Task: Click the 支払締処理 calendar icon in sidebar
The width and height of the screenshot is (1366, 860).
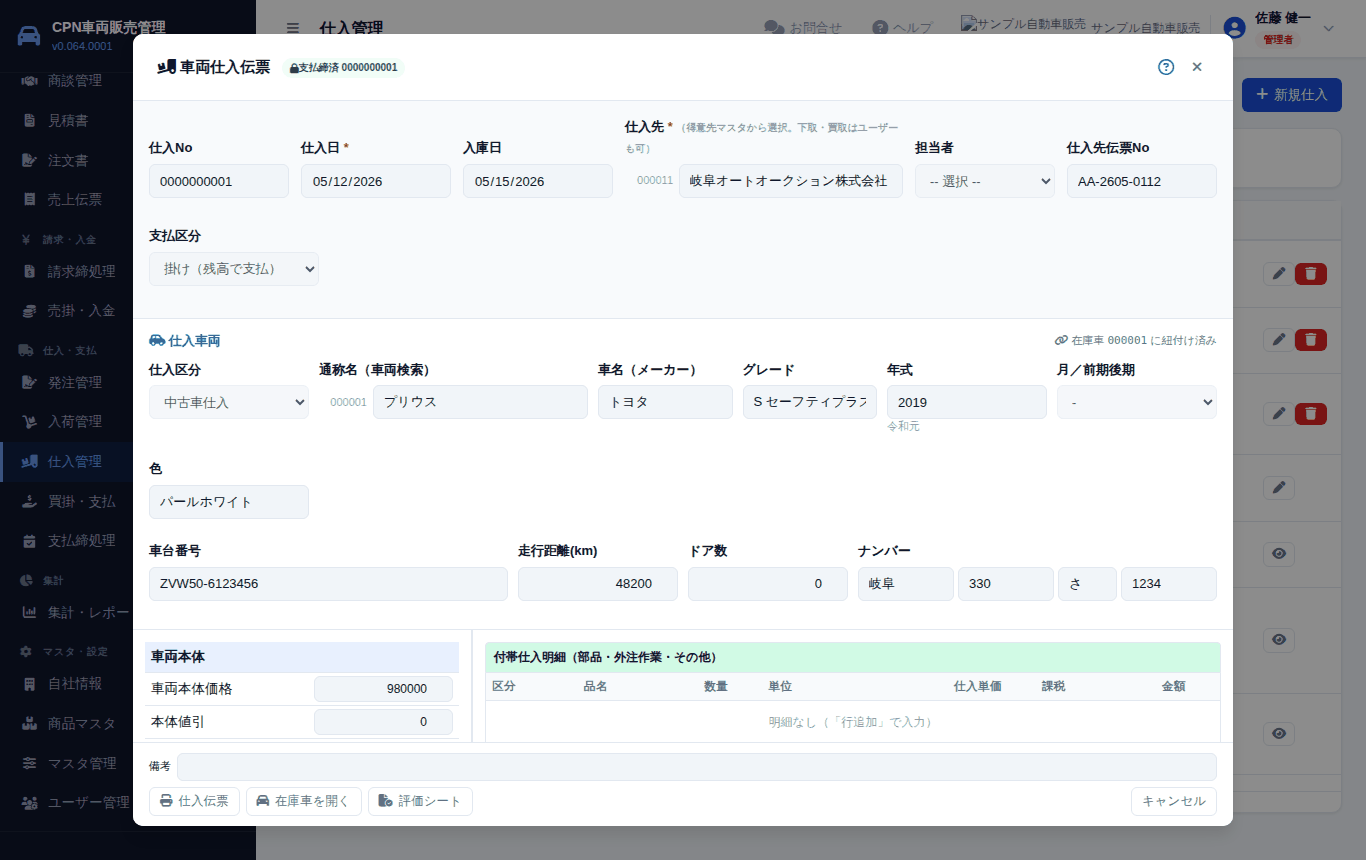Action: pos(29,540)
